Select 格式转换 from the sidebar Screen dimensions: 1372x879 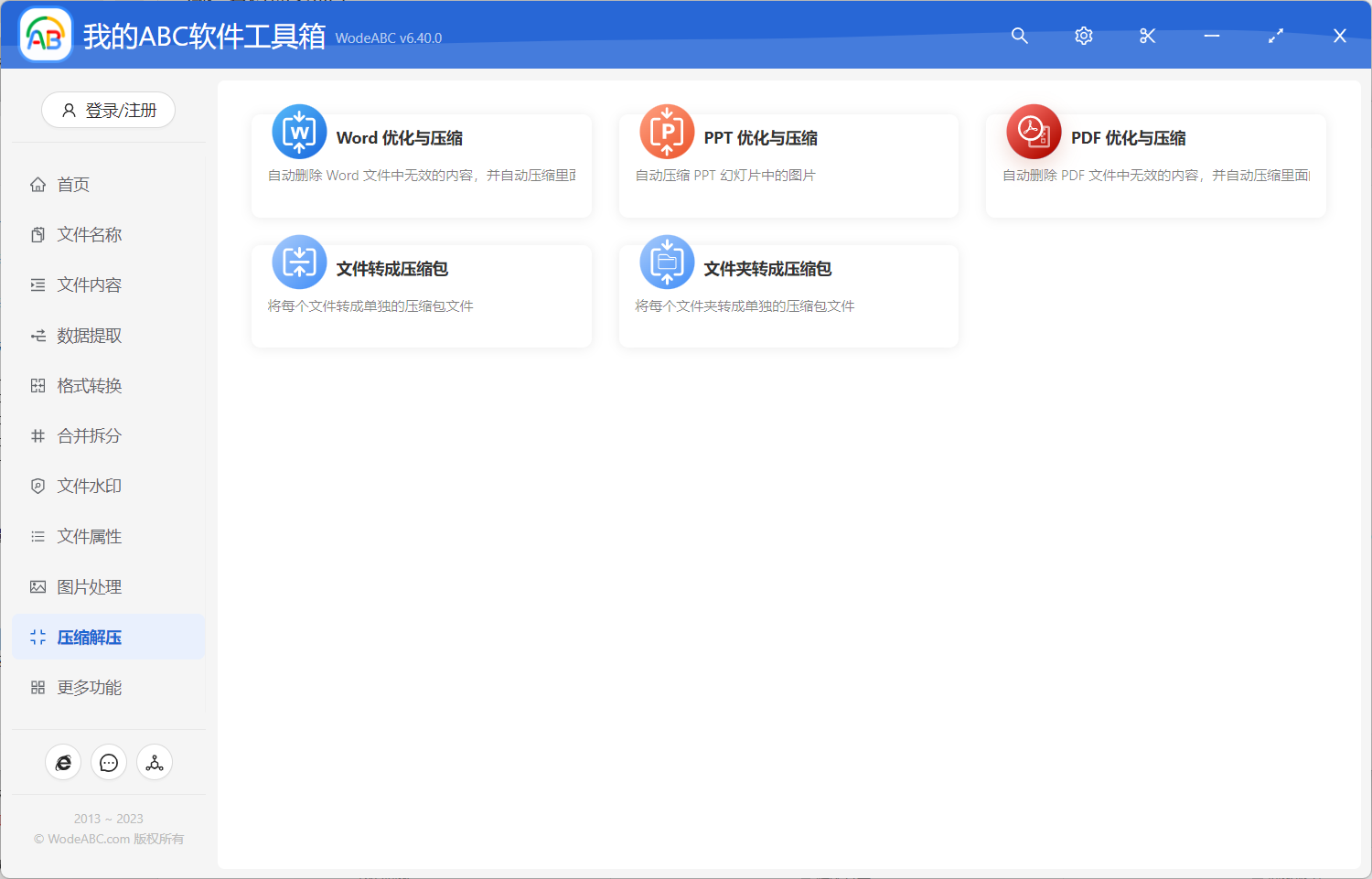click(87, 385)
